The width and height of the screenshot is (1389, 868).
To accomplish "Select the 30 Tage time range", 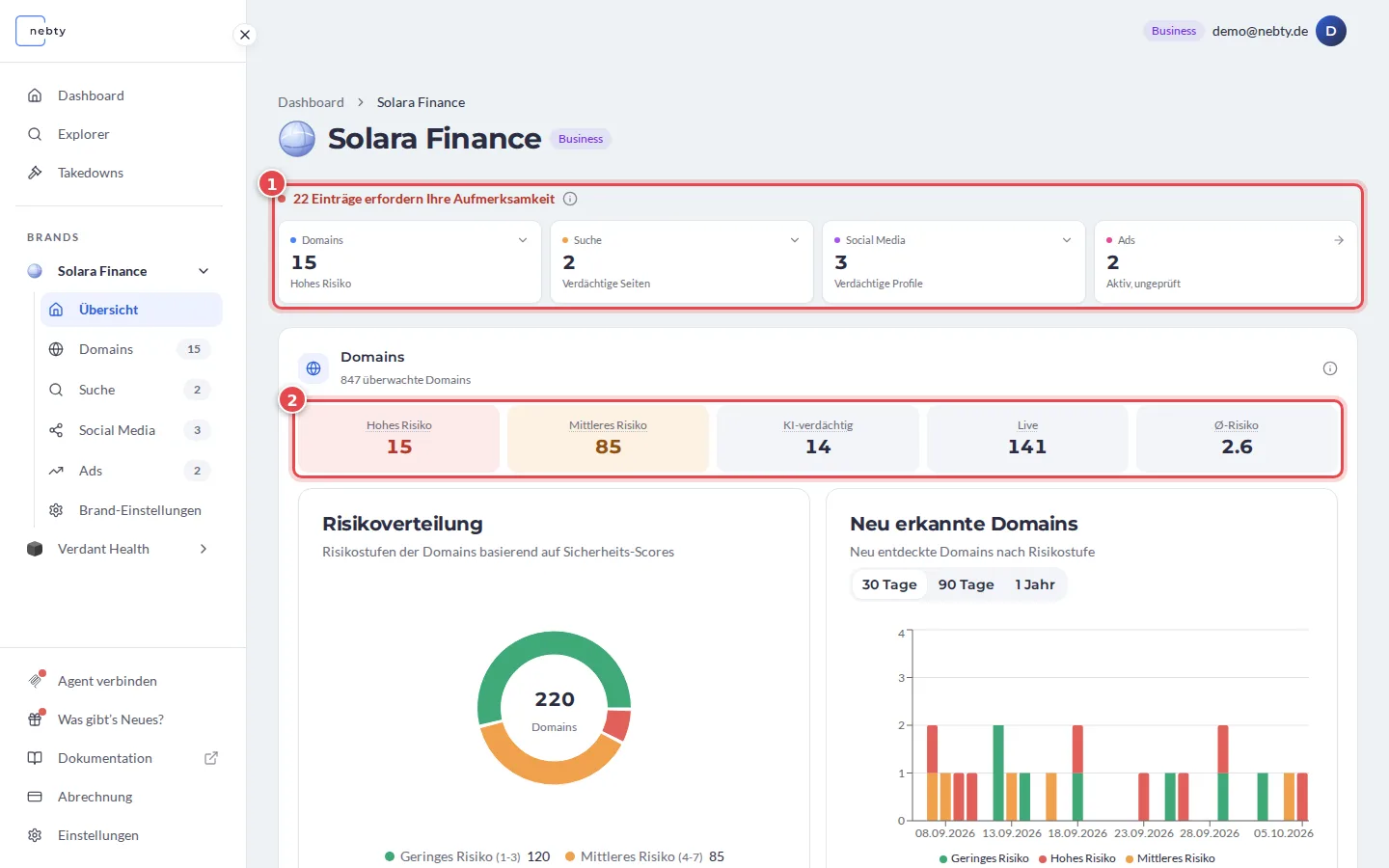I will pyautogui.click(x=889, y=584).
